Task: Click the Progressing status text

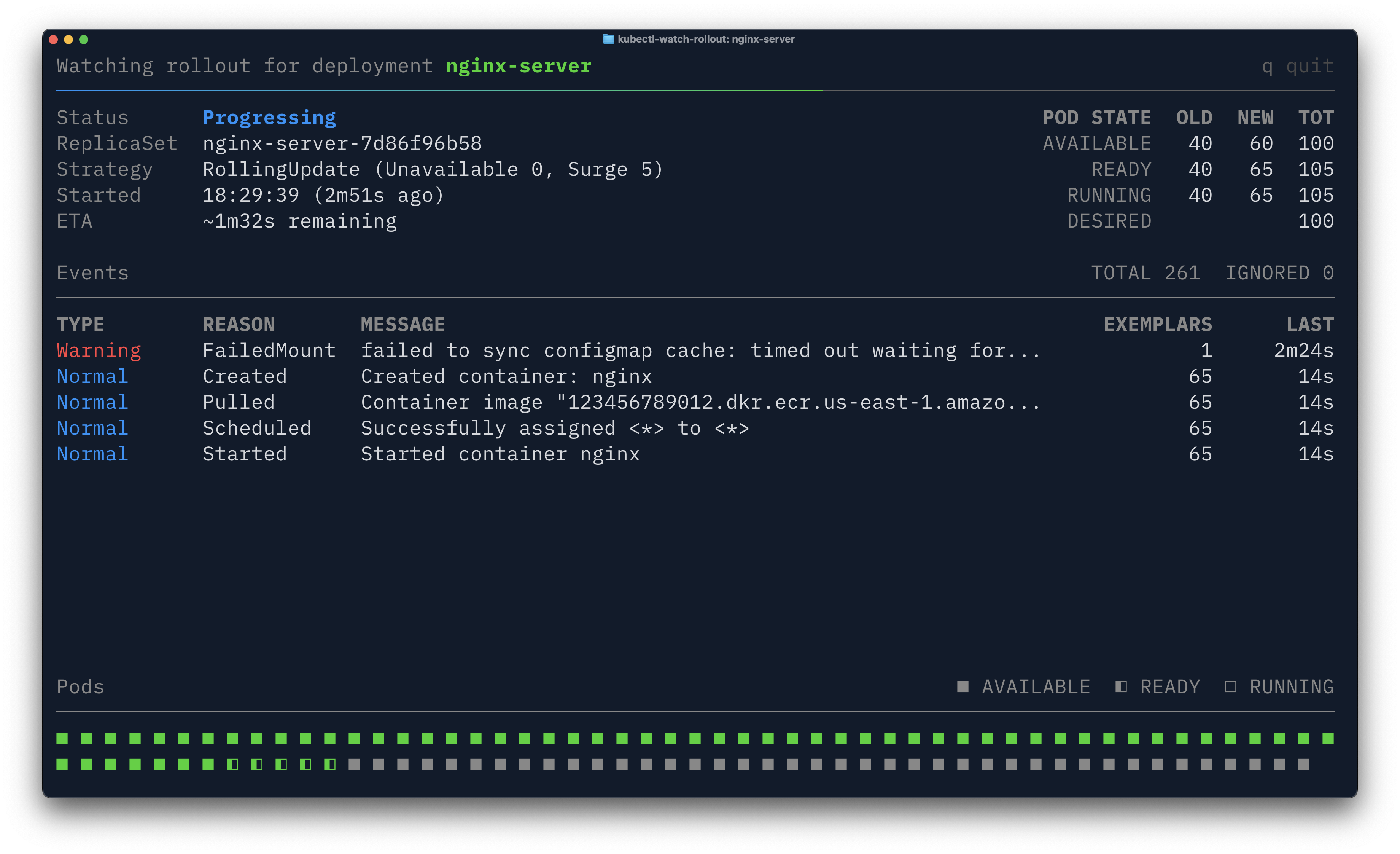Action: pyautogui.click(x=269, y=118)
